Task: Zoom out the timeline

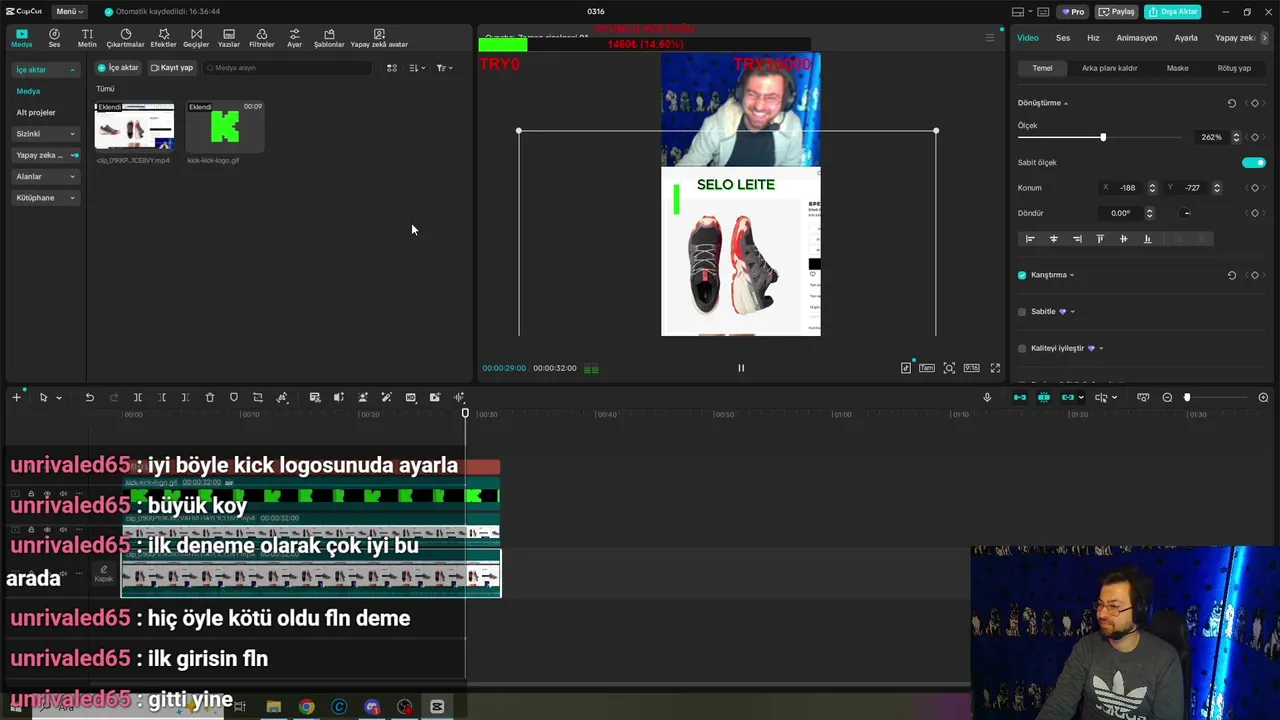Action: (1167, 398)
